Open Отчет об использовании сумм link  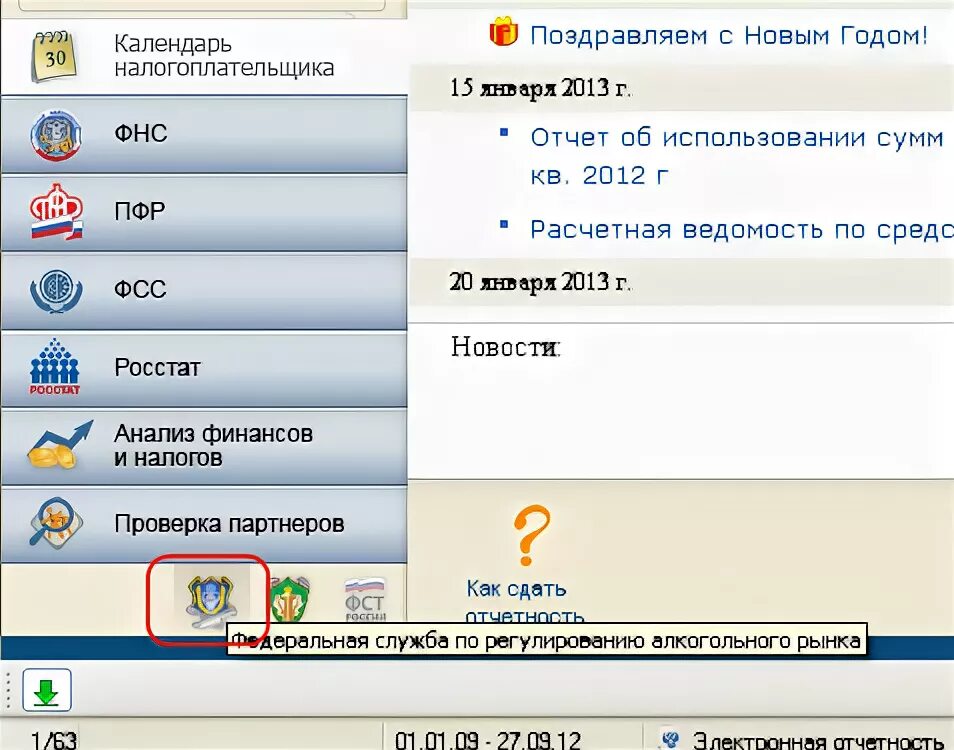click(x=736, y=156)
